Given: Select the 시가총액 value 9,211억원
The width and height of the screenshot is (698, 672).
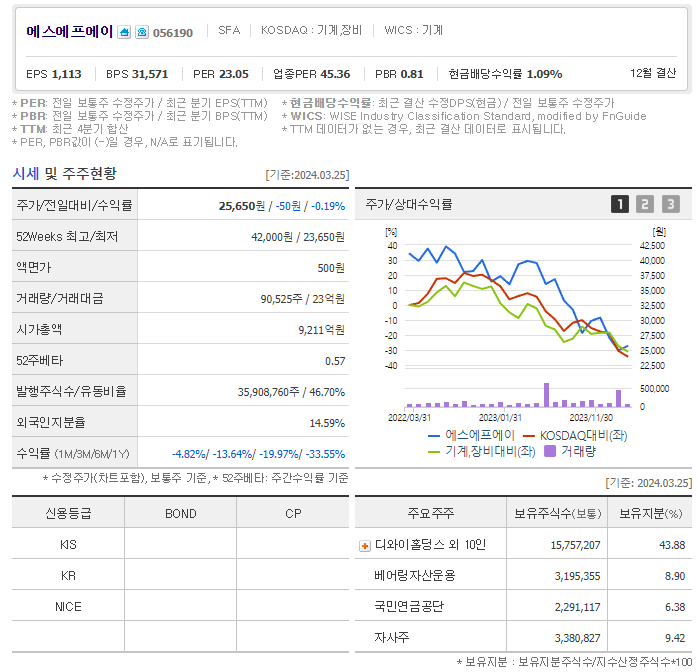Looking at the screenshot, I should pos(321,330).
